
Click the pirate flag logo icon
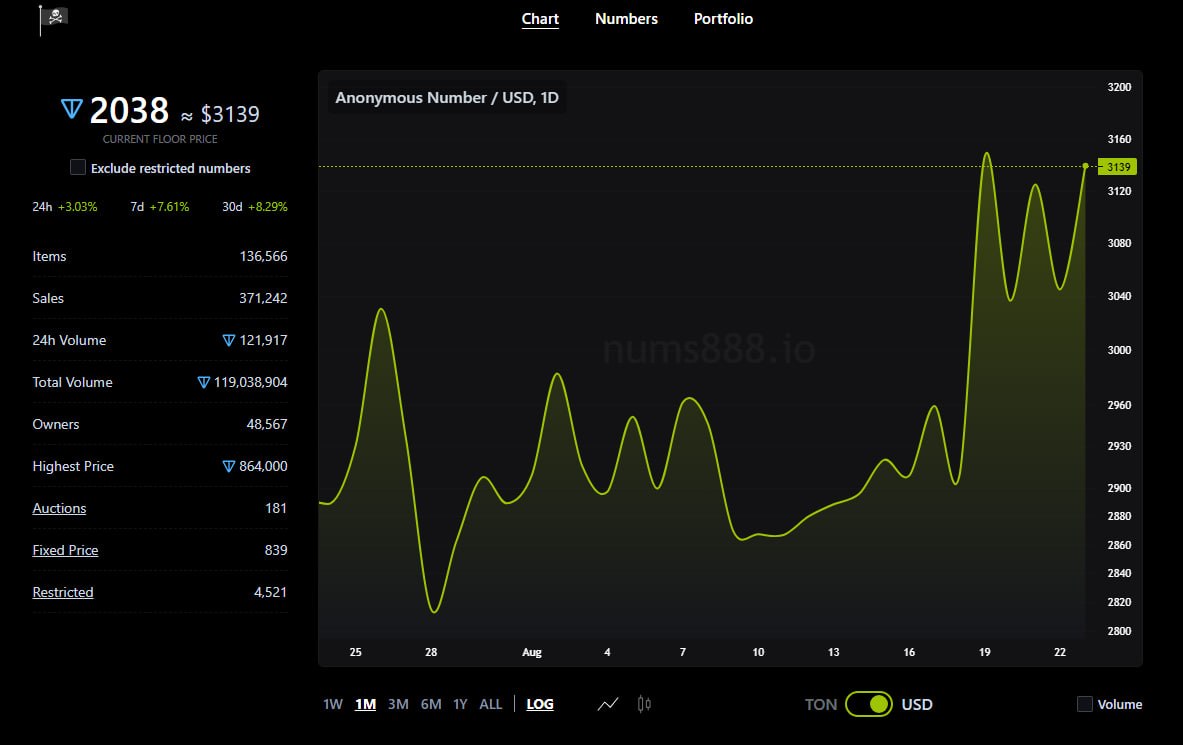54,19
